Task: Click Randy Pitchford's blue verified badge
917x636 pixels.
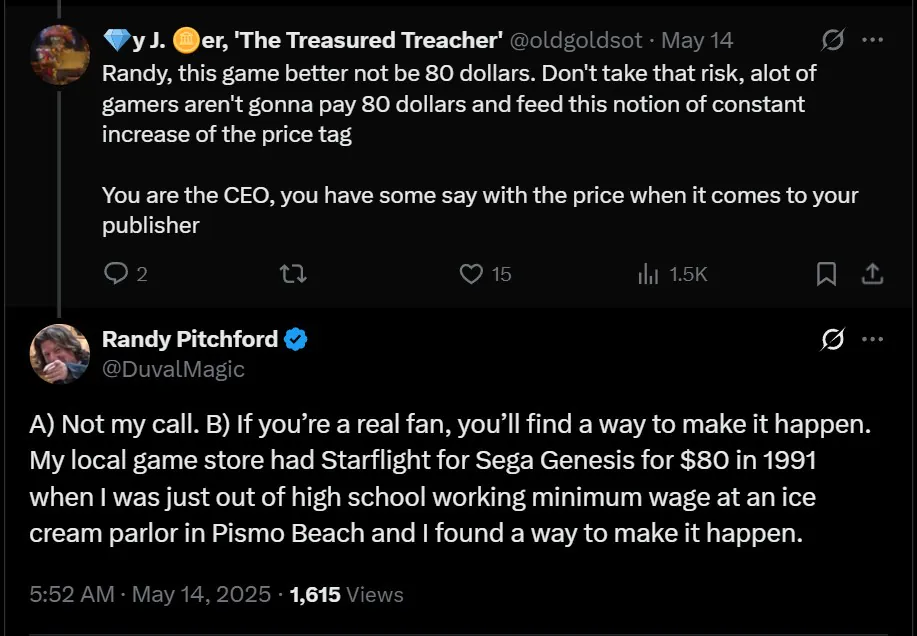Action: pyautogui.click(x=296, y=340)
